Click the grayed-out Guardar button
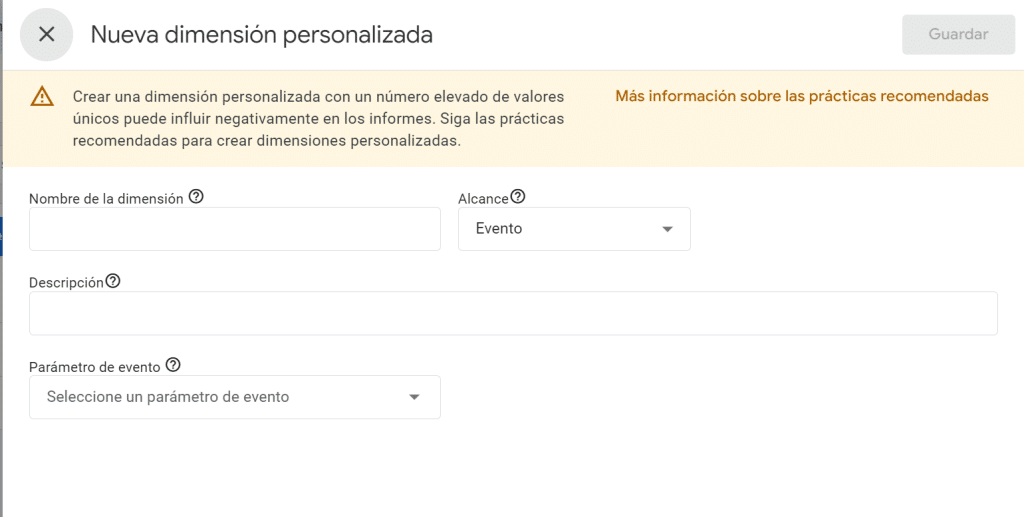 (x=958, y=35)
